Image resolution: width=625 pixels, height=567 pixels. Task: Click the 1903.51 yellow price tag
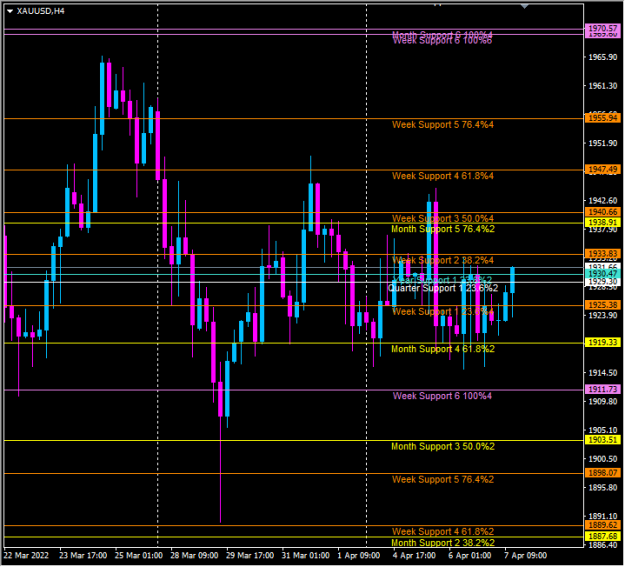tap(603, 440)
